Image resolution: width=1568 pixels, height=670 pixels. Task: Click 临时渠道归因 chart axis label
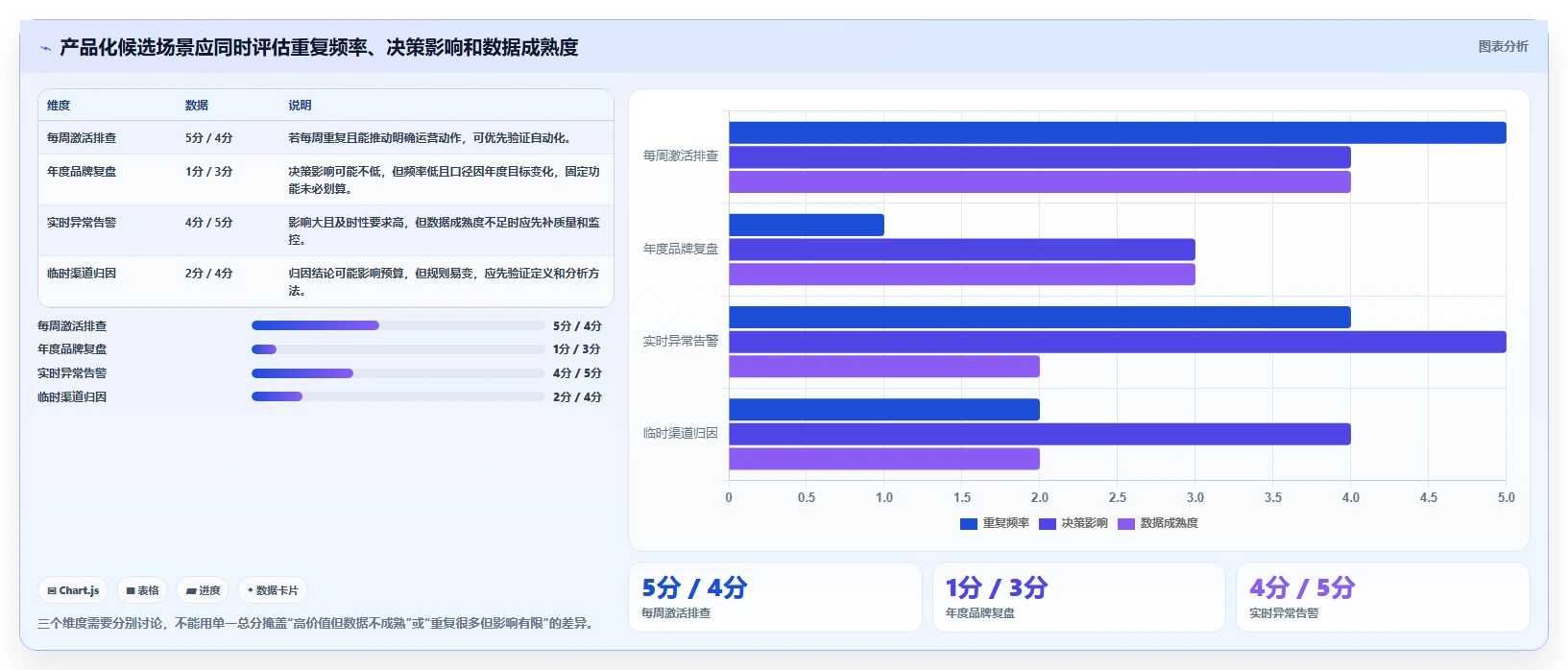point(681,433)
